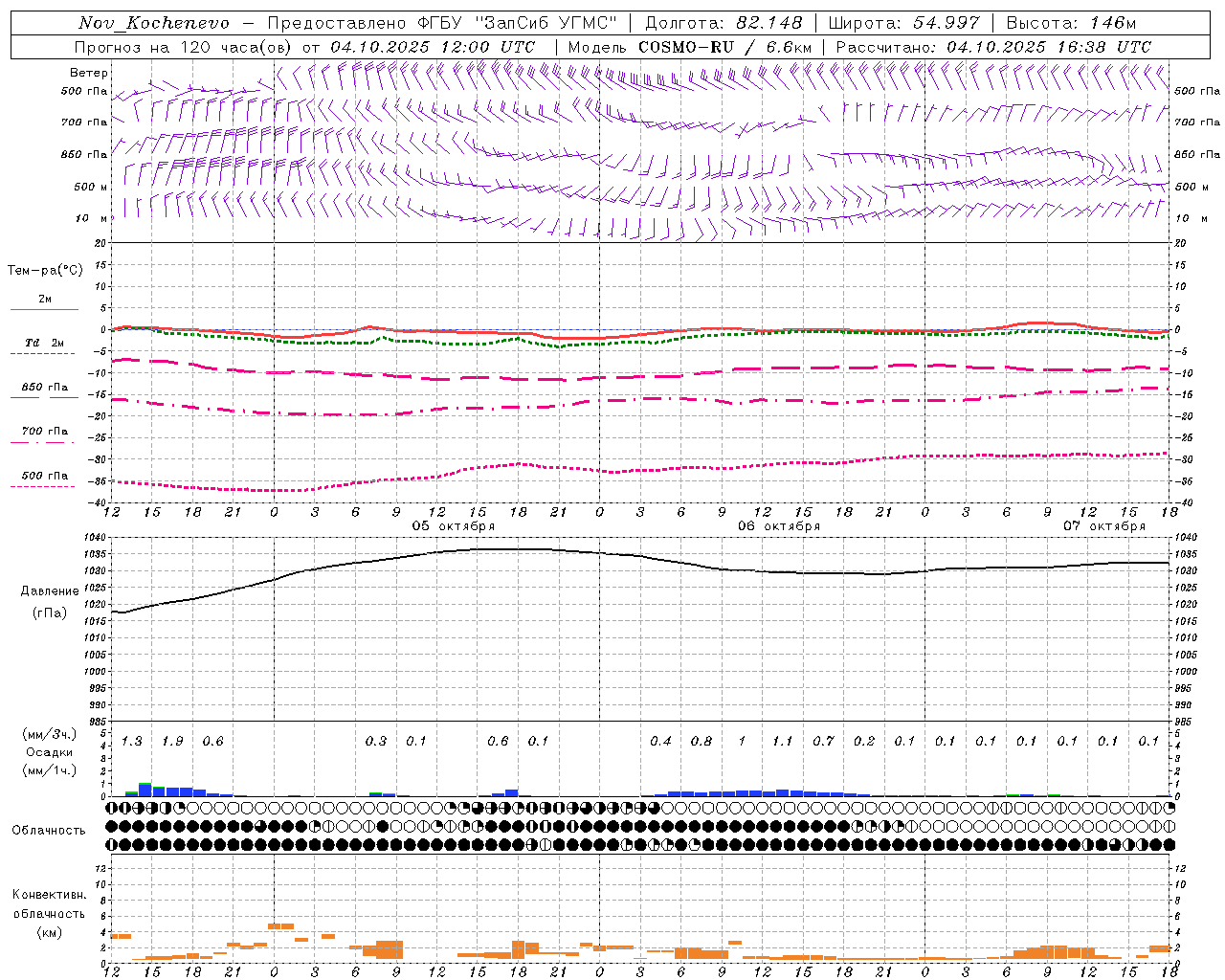Click the 1.3 precipitation value

point(132,742)
